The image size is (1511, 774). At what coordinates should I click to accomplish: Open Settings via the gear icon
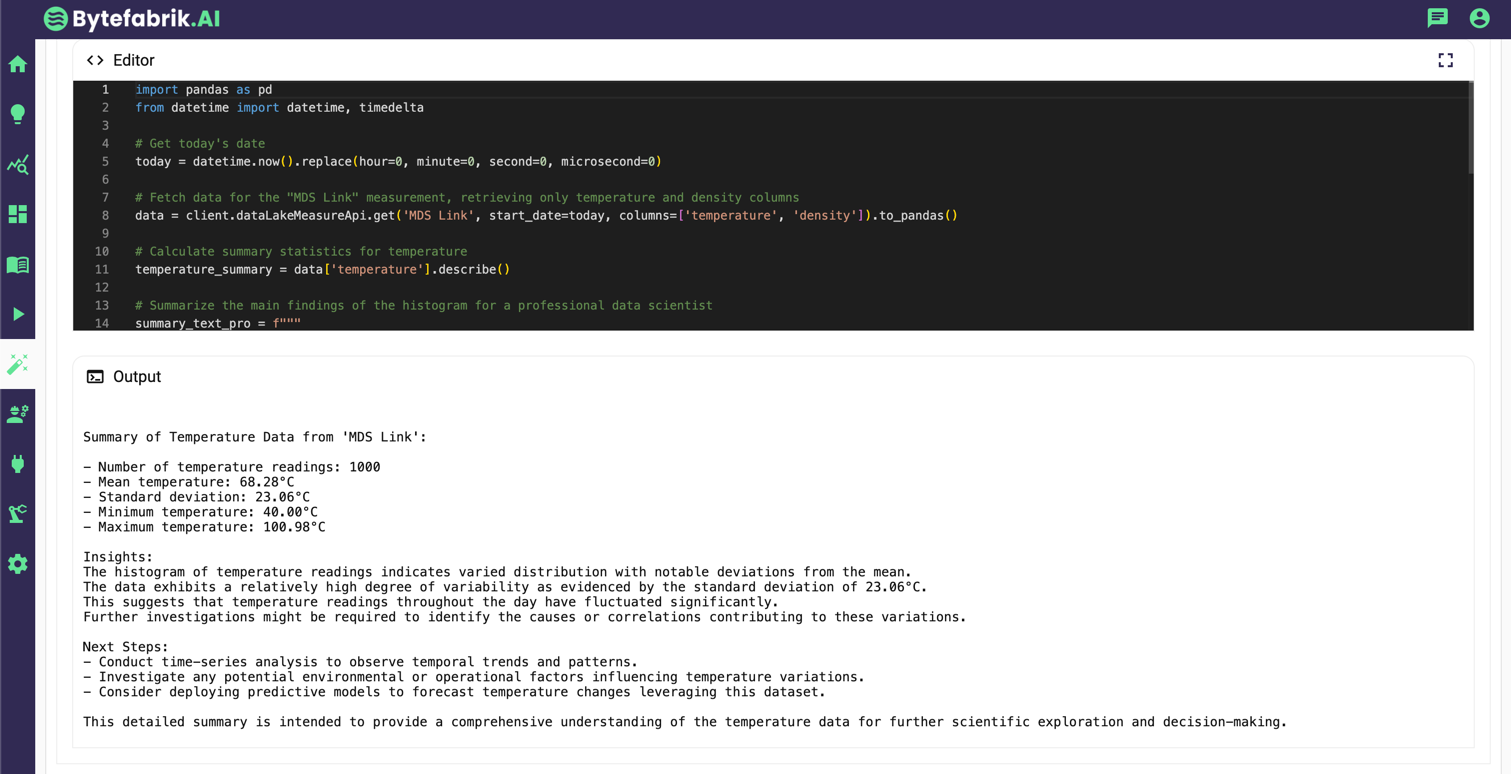click(x=17, y=564)
